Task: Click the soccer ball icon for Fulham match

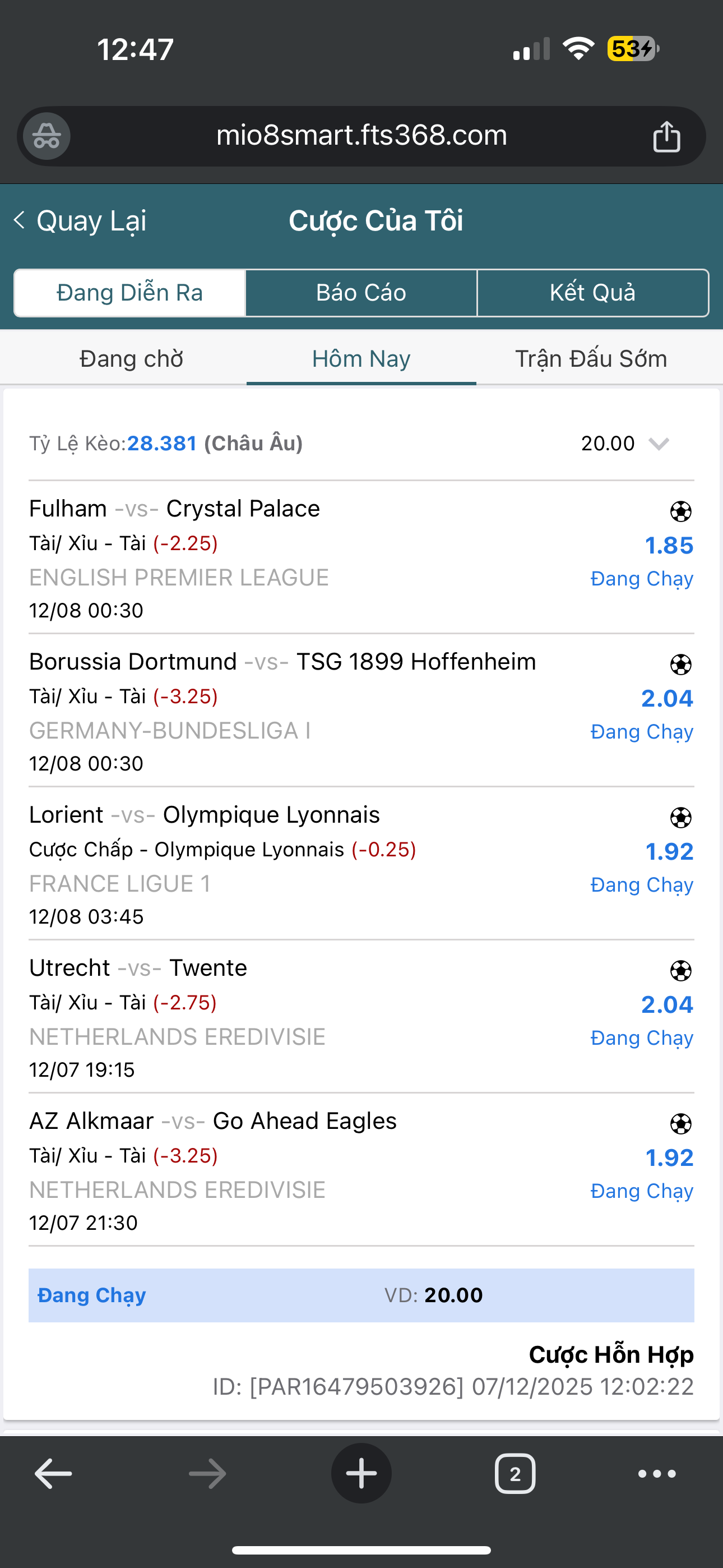Action: [680, 511]
